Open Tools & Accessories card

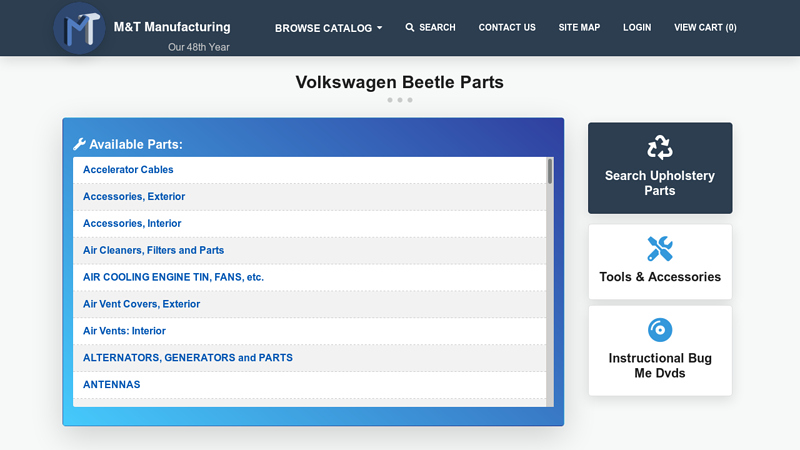point(660,262)
